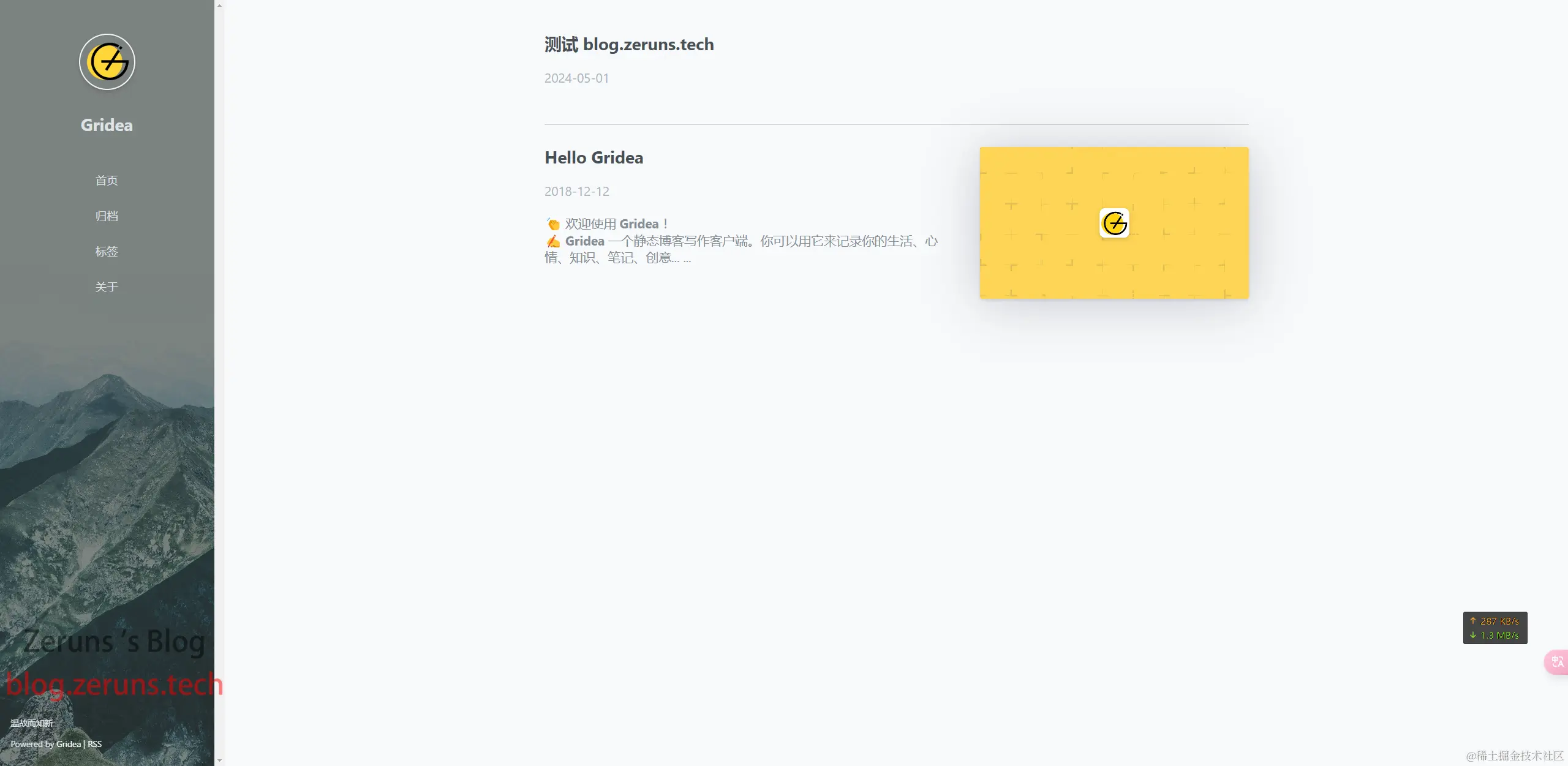Follow the Powered by Gridea link
This screenshot has width=1568, height=766.
pyautogui.click(x=68, y=744)
